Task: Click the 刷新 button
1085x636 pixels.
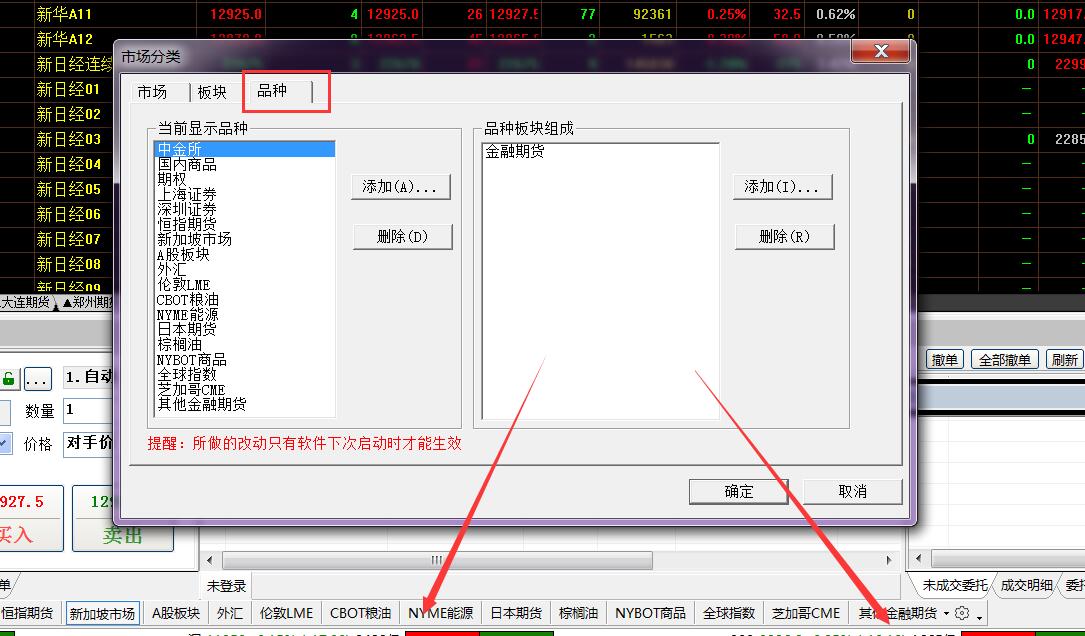Action: (1064, 360)
